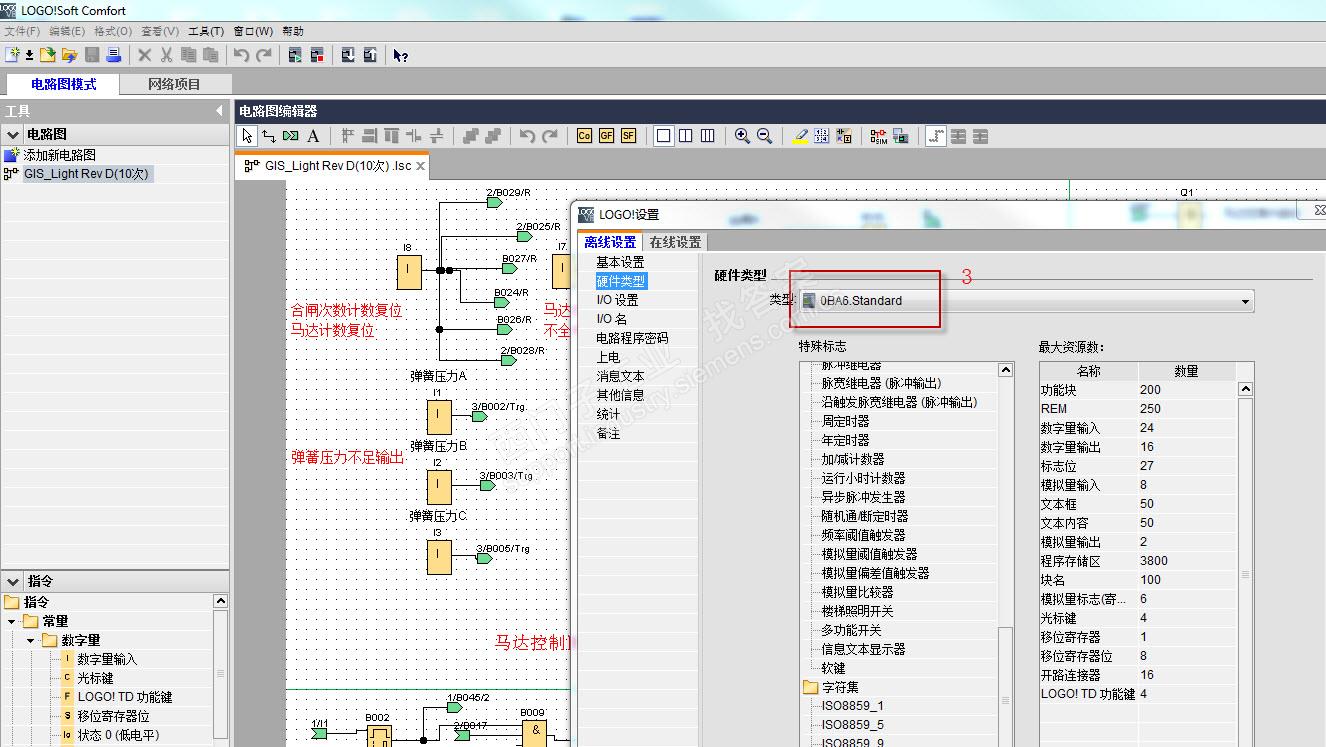Click the 功能块 resource row

pyautogui.click(x=1138, y=390)
